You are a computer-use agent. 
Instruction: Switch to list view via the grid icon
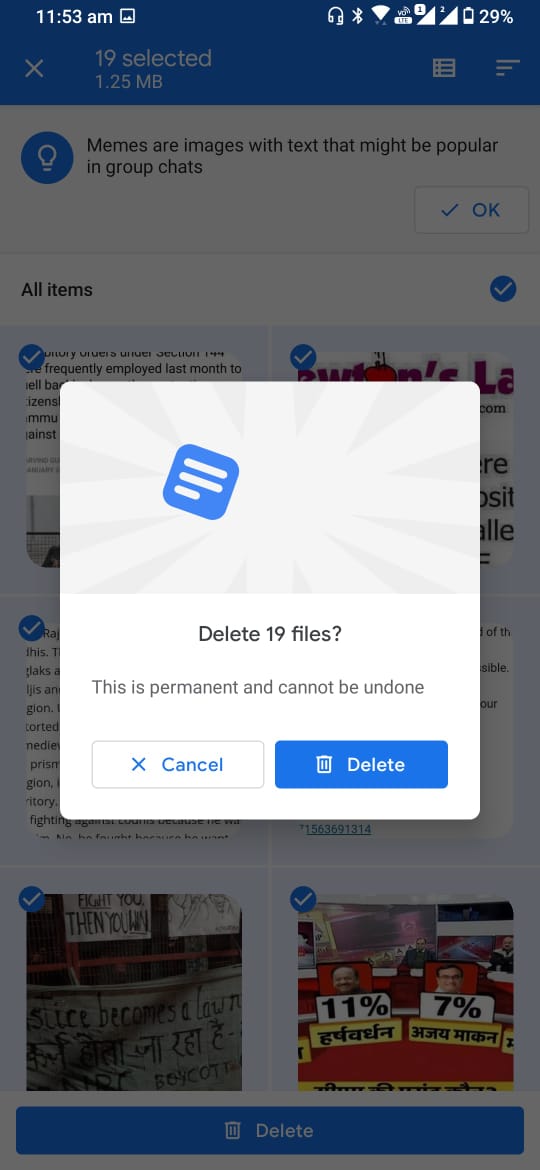click(444, 69)
